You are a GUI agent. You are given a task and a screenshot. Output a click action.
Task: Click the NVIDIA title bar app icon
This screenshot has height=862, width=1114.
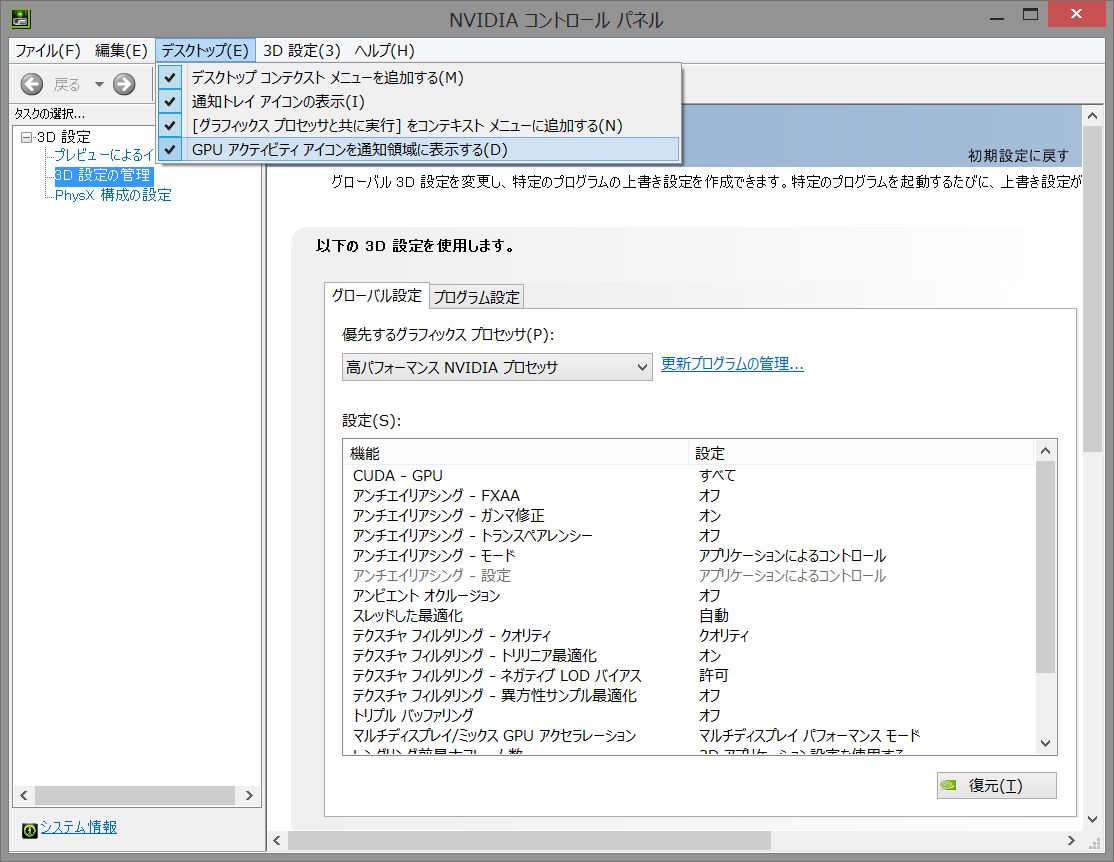tap(21, 18)
